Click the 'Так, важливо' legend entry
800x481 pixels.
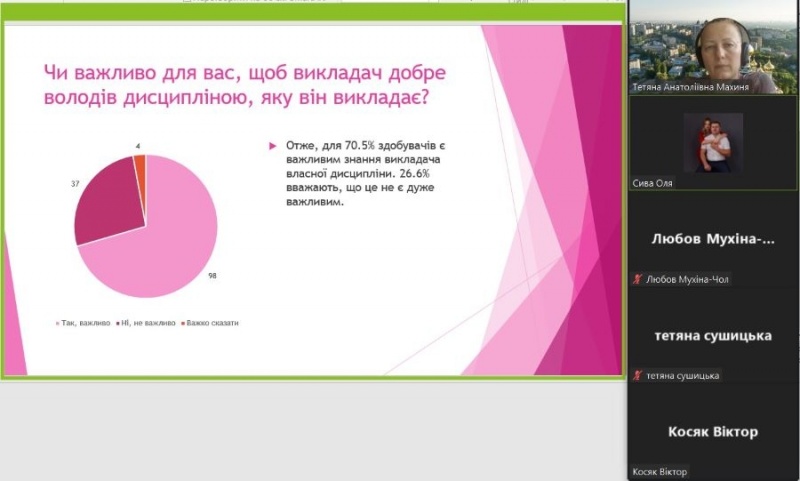coord(81,323)
